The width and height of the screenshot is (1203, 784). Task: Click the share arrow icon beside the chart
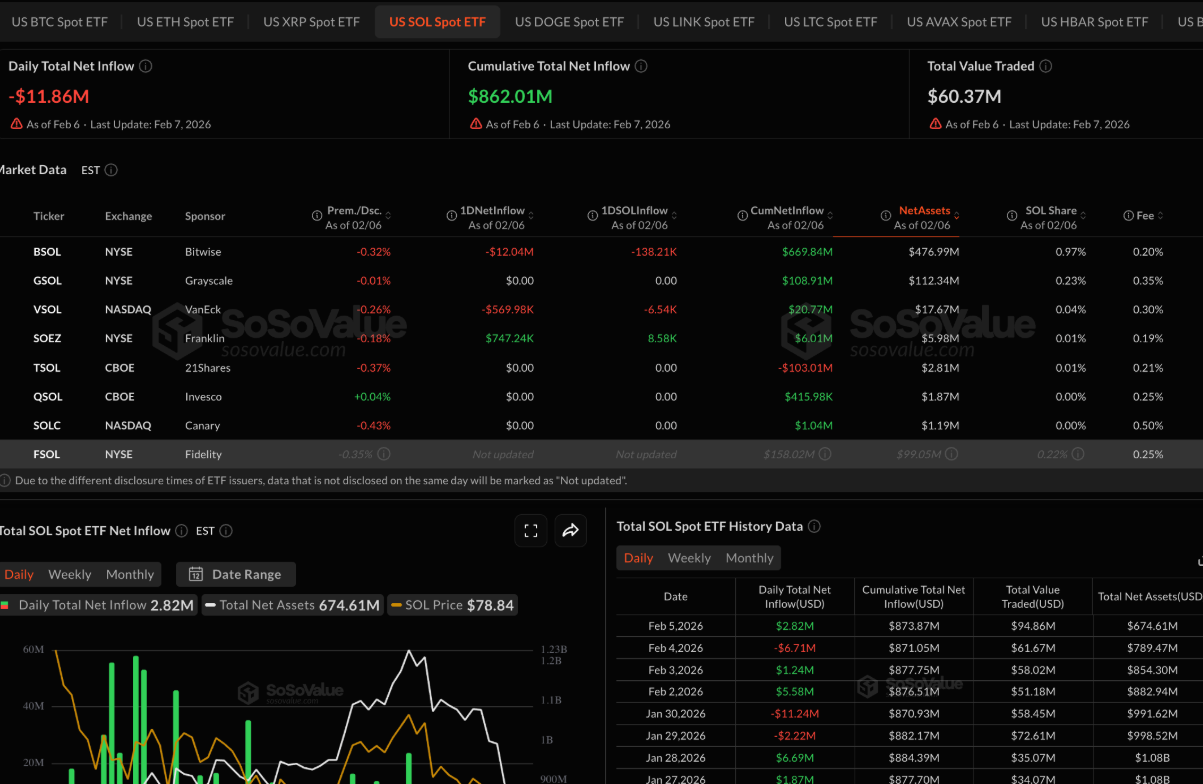tap(570, 531)
